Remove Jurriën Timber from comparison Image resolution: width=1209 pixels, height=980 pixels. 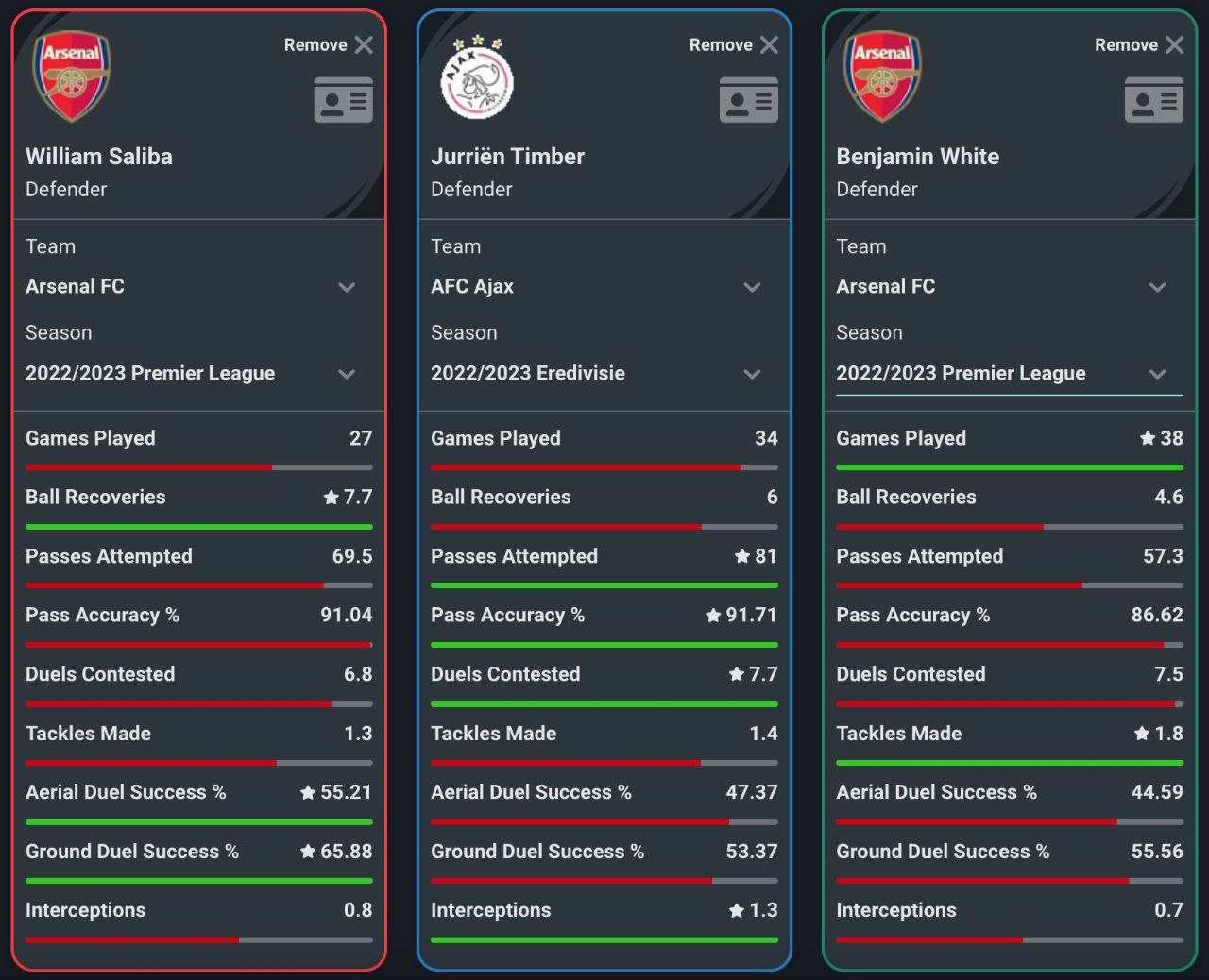734,44
